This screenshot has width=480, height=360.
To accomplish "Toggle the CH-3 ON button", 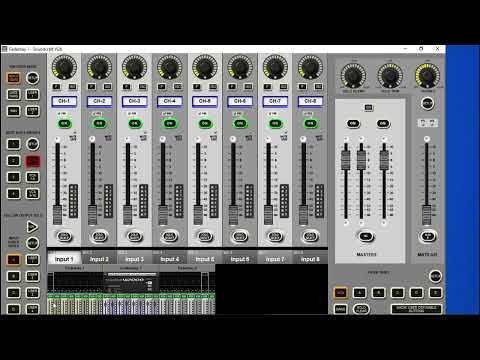I will pos(134,123).
